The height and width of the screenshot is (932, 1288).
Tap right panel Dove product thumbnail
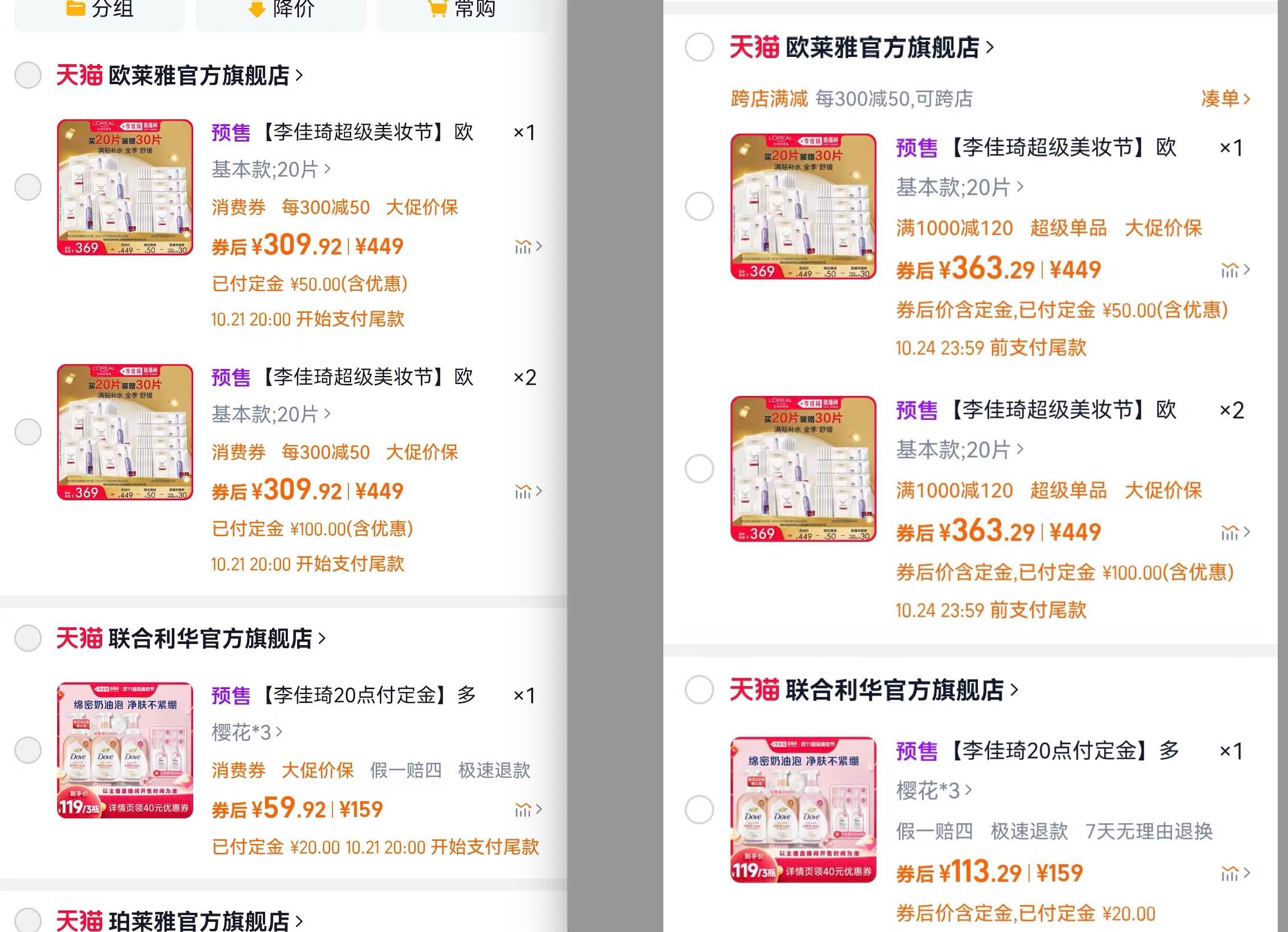pyautogui.click(x=803, y=809)
